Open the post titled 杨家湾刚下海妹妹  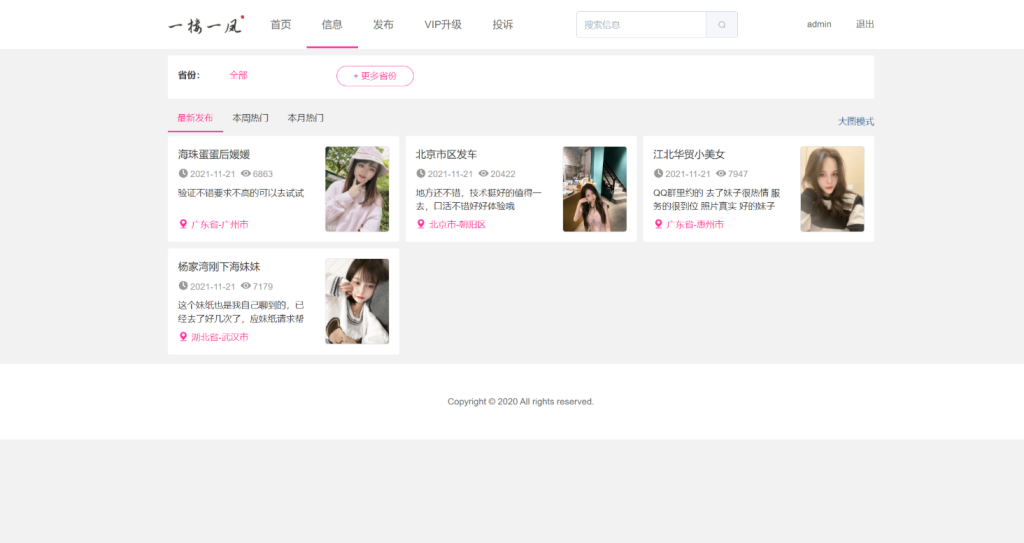click(x=219, y=267)
